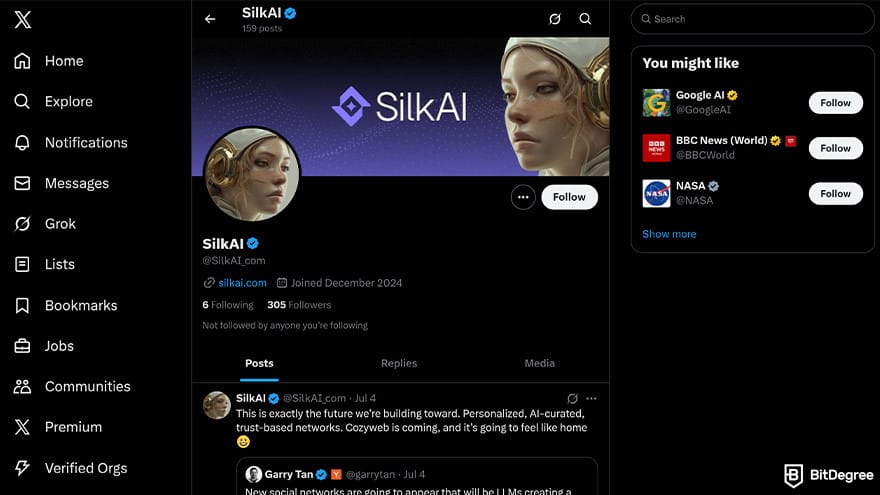Open Verified Orgs in sidebar

tap(71, 468)
